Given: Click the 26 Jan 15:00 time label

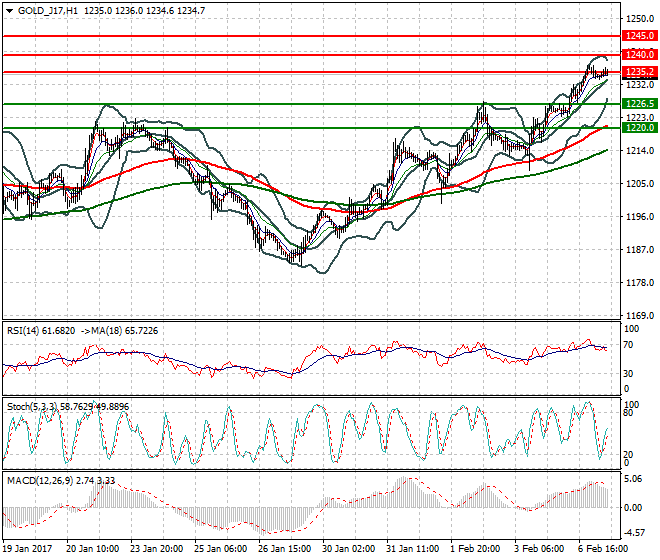Looking at the screenshot, I should click(x=284, y=549).
